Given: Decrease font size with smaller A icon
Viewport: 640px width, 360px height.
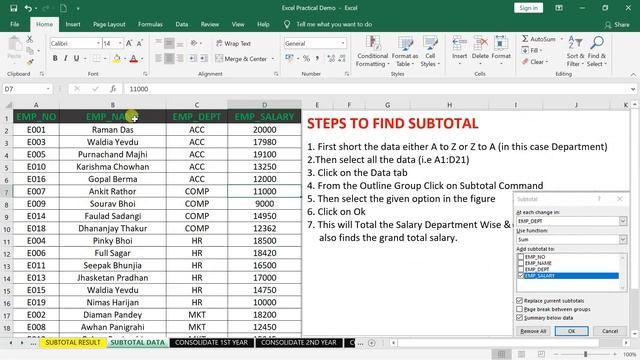Looking at the screenshot, I should pyautogui.click(x=140, y=43).
